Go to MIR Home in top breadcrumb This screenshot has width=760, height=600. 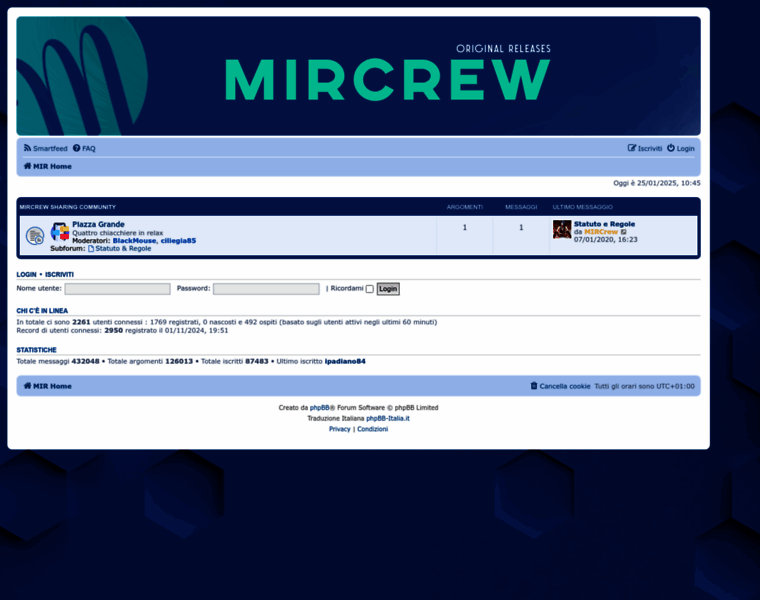pos(48,166)
